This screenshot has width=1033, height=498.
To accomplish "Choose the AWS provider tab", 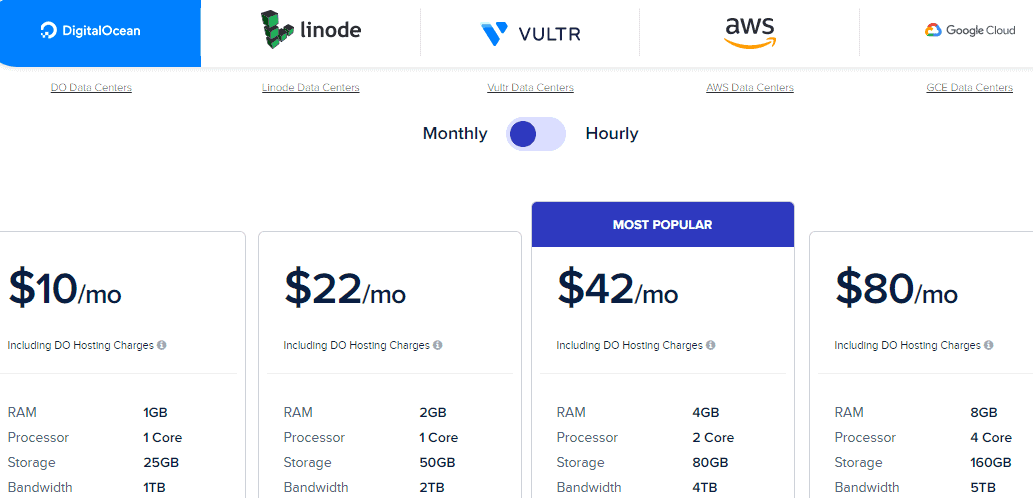I will 749,31.
